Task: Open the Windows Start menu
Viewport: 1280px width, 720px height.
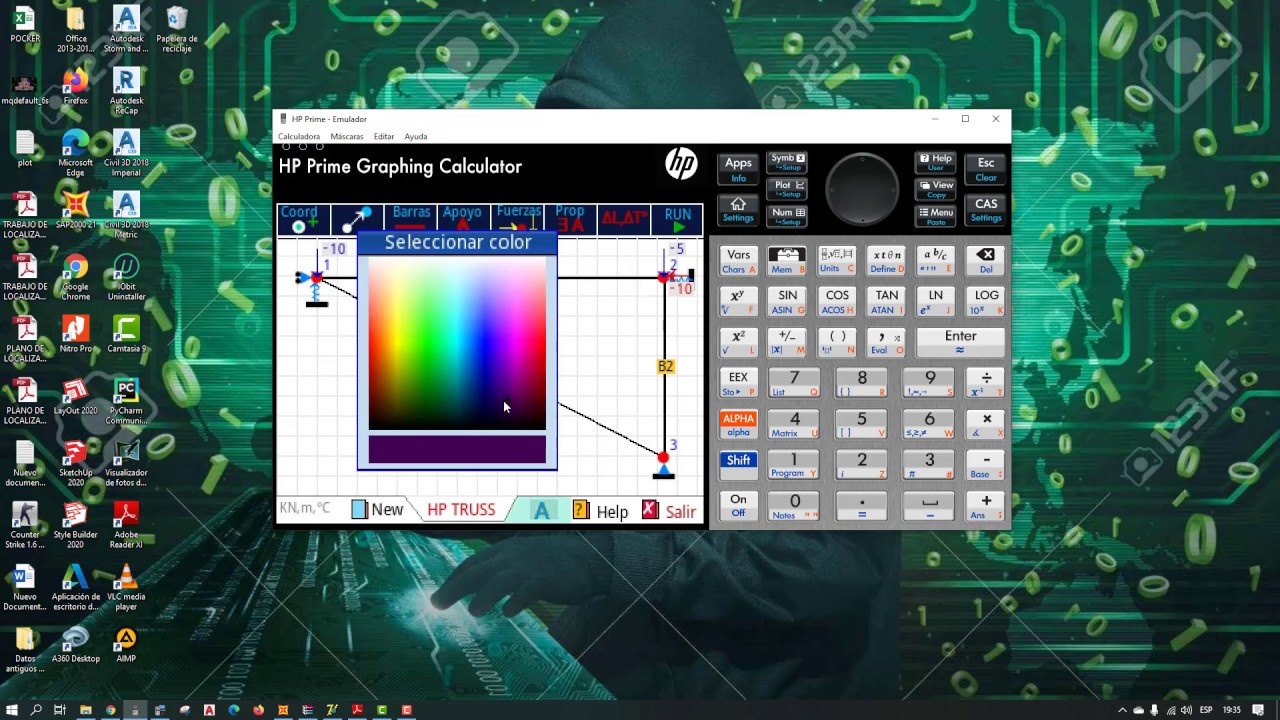Action: [12, 710]
